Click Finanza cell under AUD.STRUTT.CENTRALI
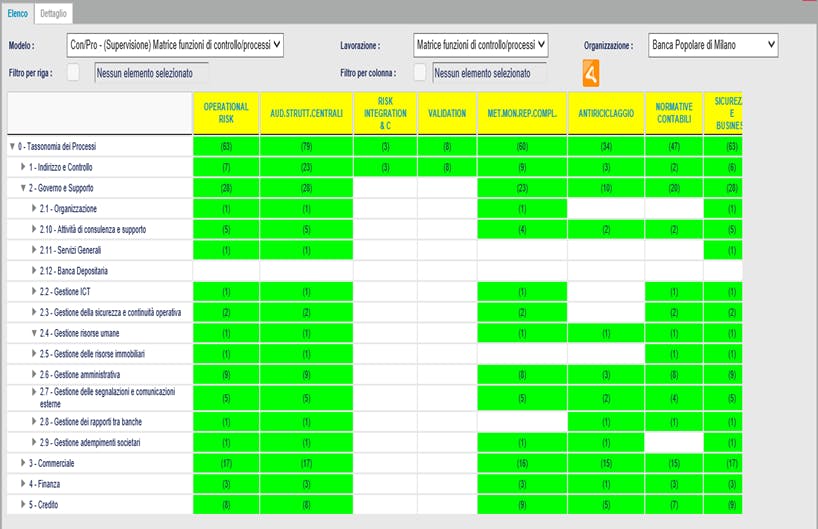Image resolution: width=818 pixels, height=529 pixels. coord(306,484)
